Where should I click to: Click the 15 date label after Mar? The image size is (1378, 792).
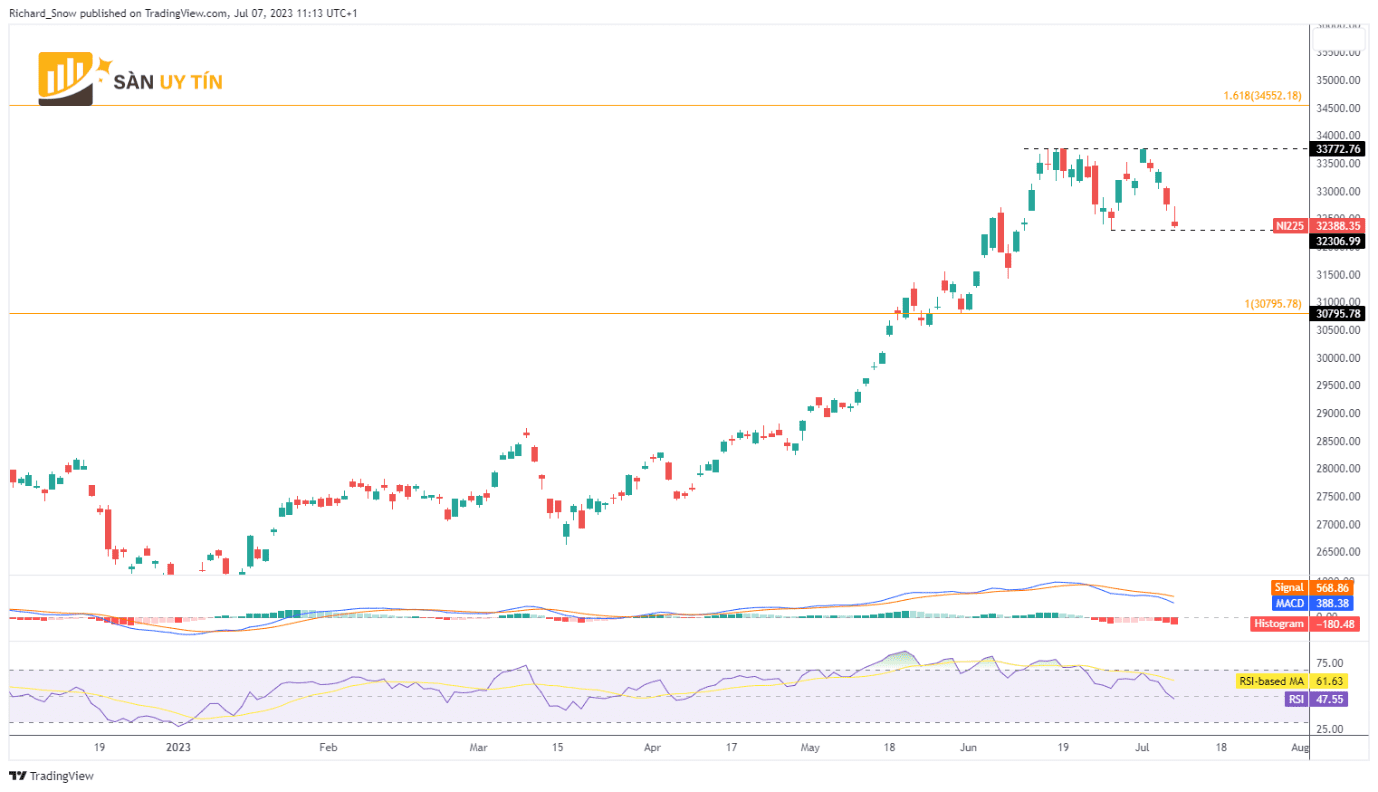click(558, 747)
